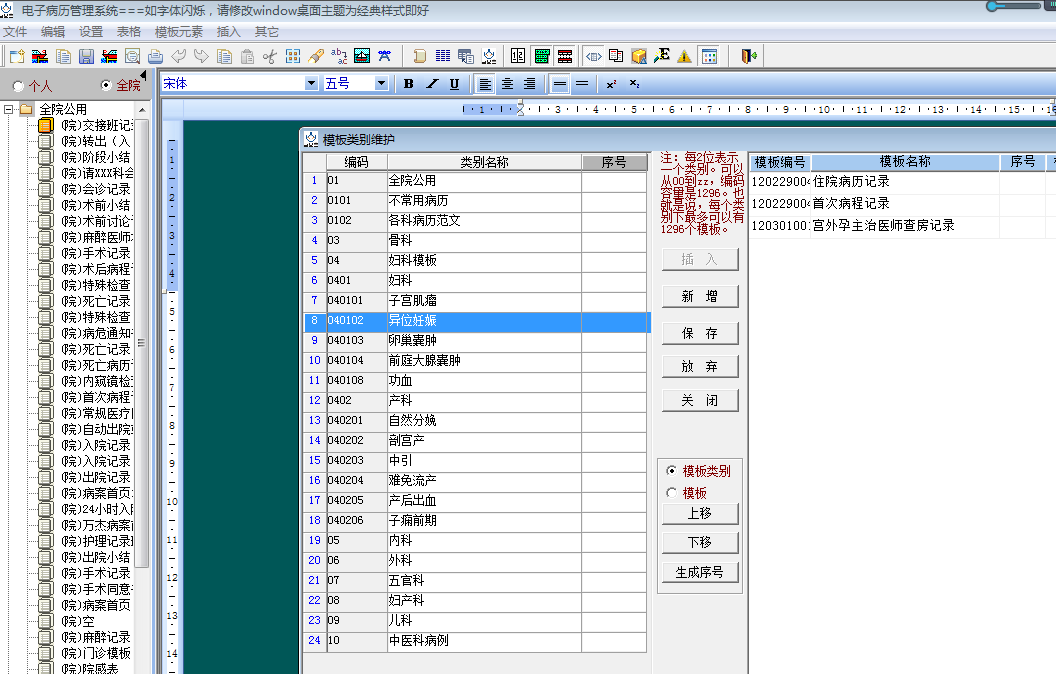Click the exit door icon on toolbar
Screen dimensions: 1056x674
pos(748,57)
